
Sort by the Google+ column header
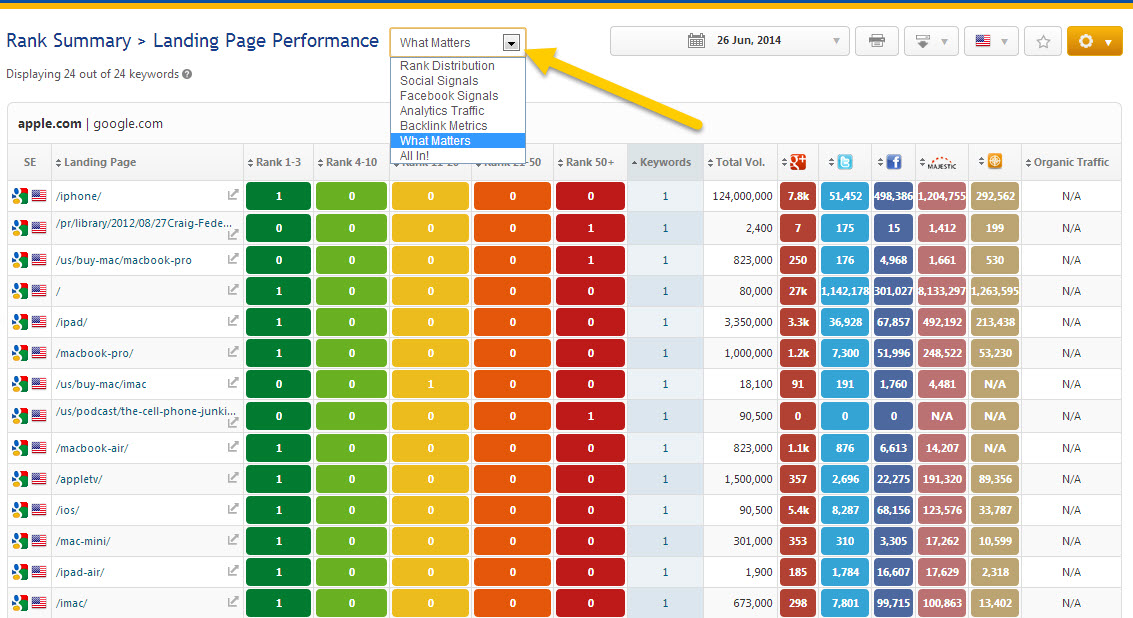click(797, 162)
